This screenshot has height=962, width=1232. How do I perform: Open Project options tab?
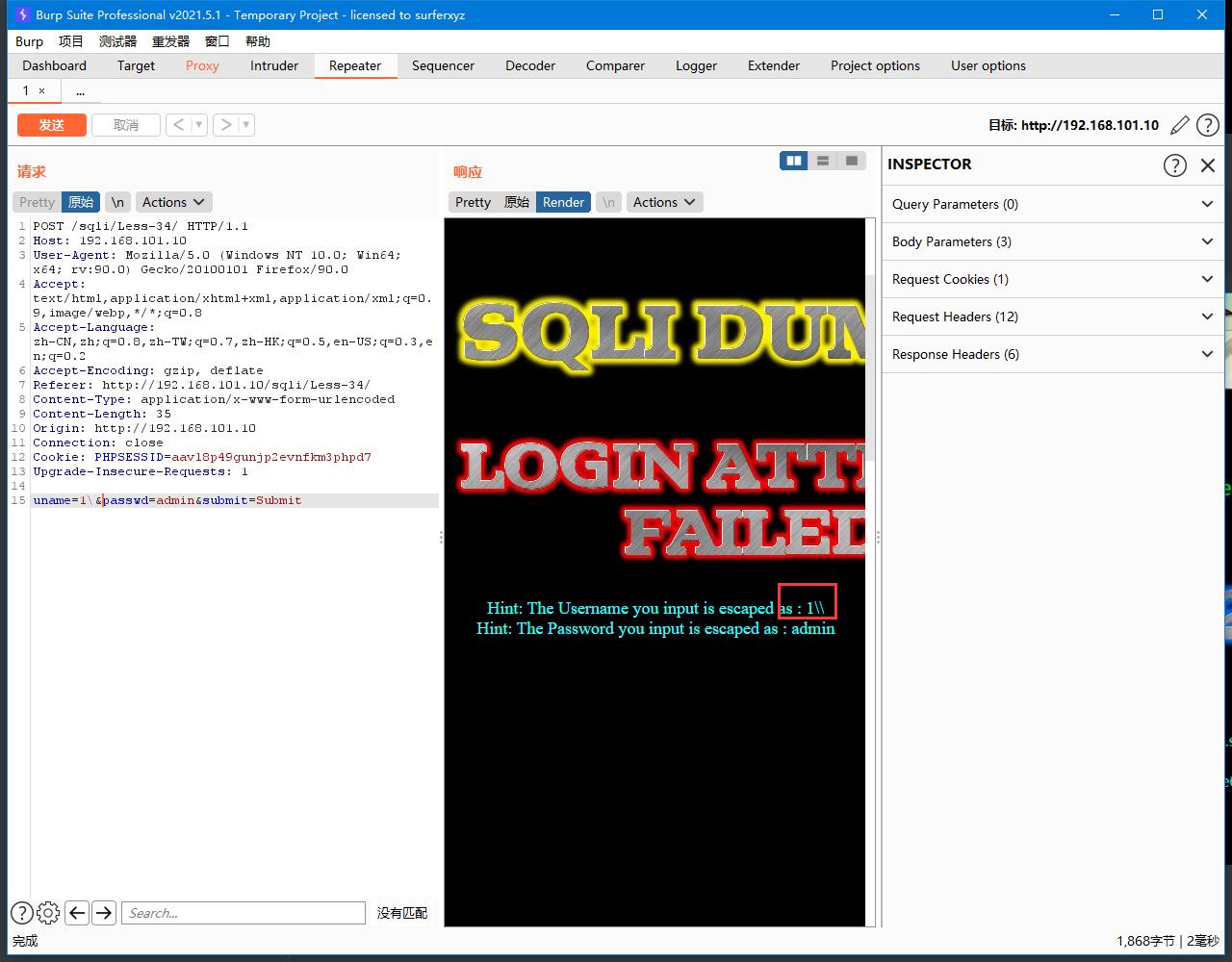pos(875,65)
